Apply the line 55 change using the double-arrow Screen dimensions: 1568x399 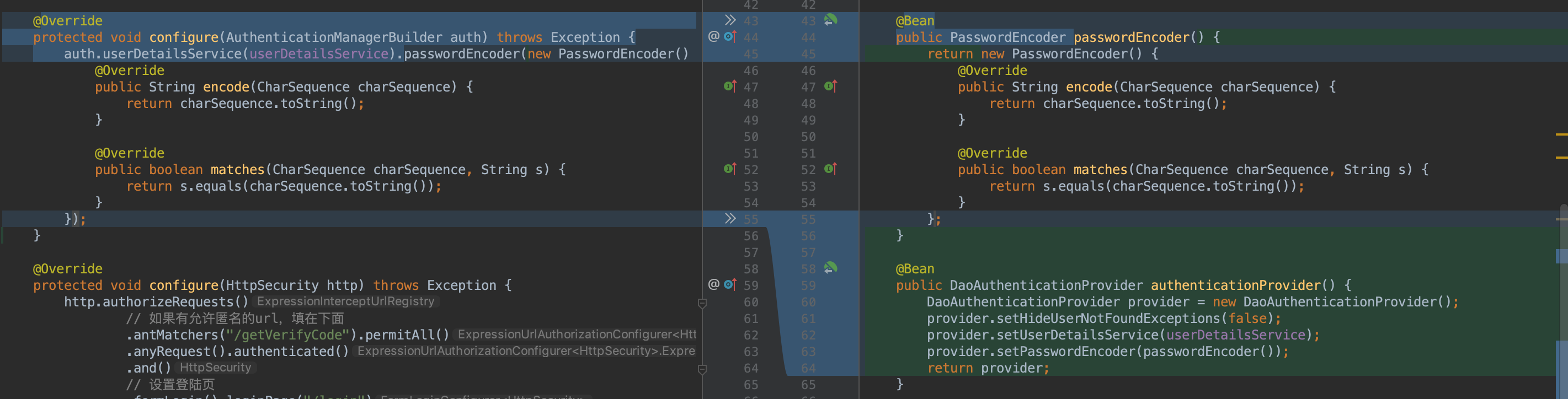tap(730, 218)
